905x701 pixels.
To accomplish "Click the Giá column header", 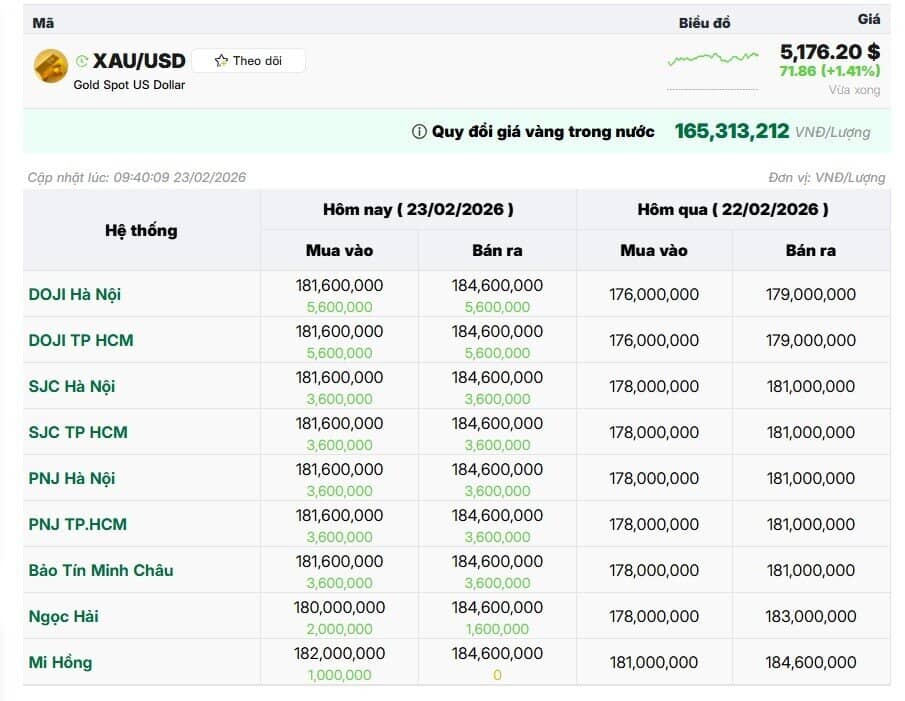I will pos(869,19).
